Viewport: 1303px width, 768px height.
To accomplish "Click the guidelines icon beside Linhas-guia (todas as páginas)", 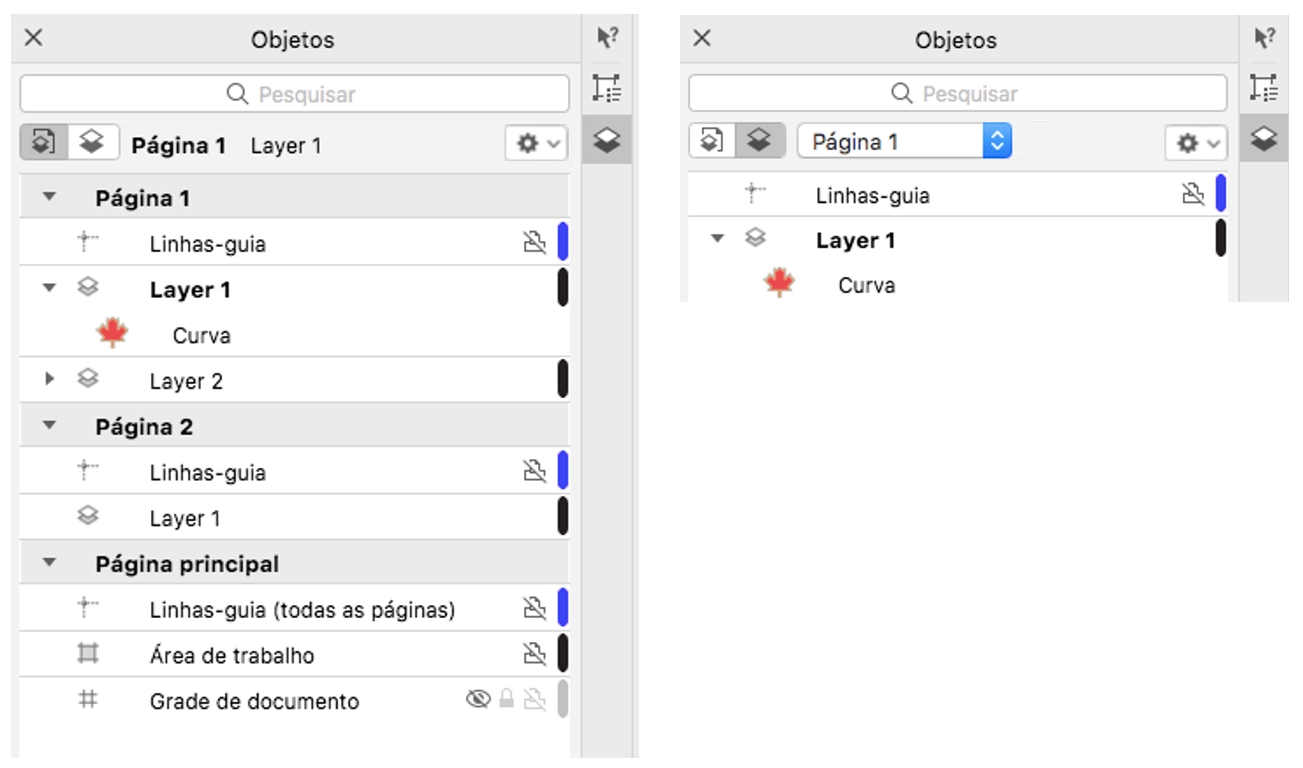I will [x=88, y=606].
